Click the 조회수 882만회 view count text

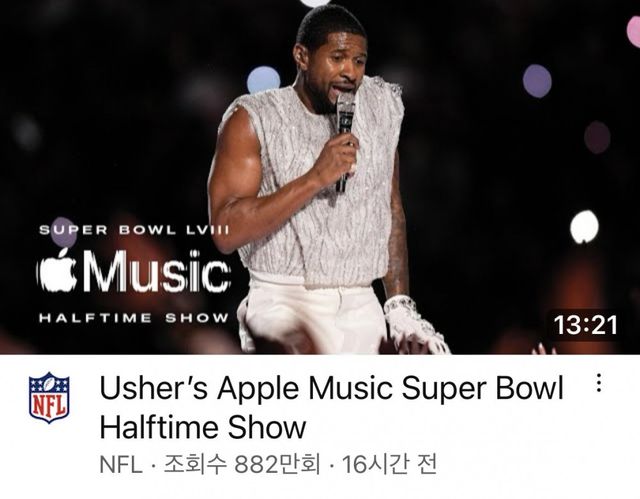point(242,464)
